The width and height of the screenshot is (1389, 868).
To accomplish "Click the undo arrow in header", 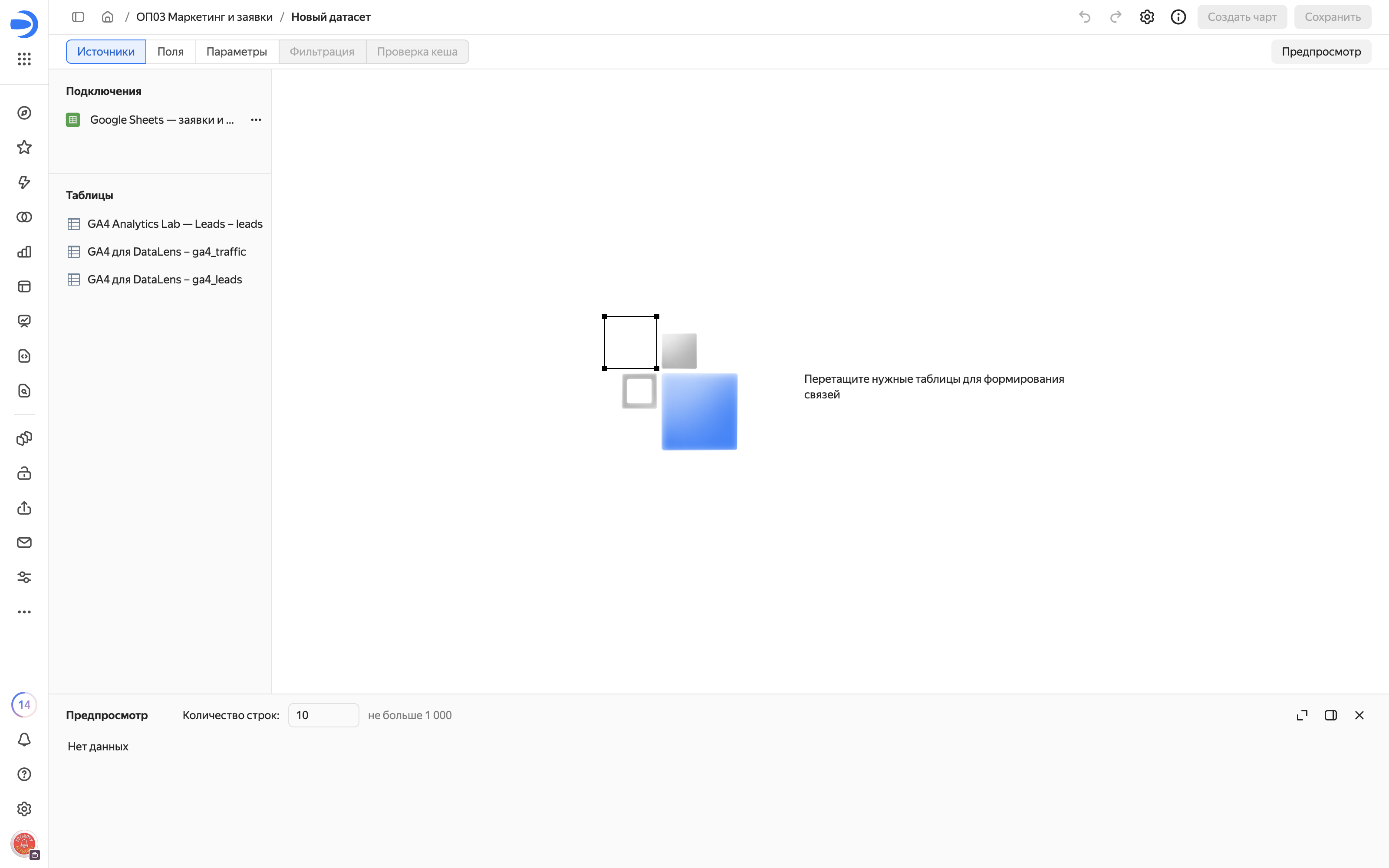I will (x=1084, y=17).
